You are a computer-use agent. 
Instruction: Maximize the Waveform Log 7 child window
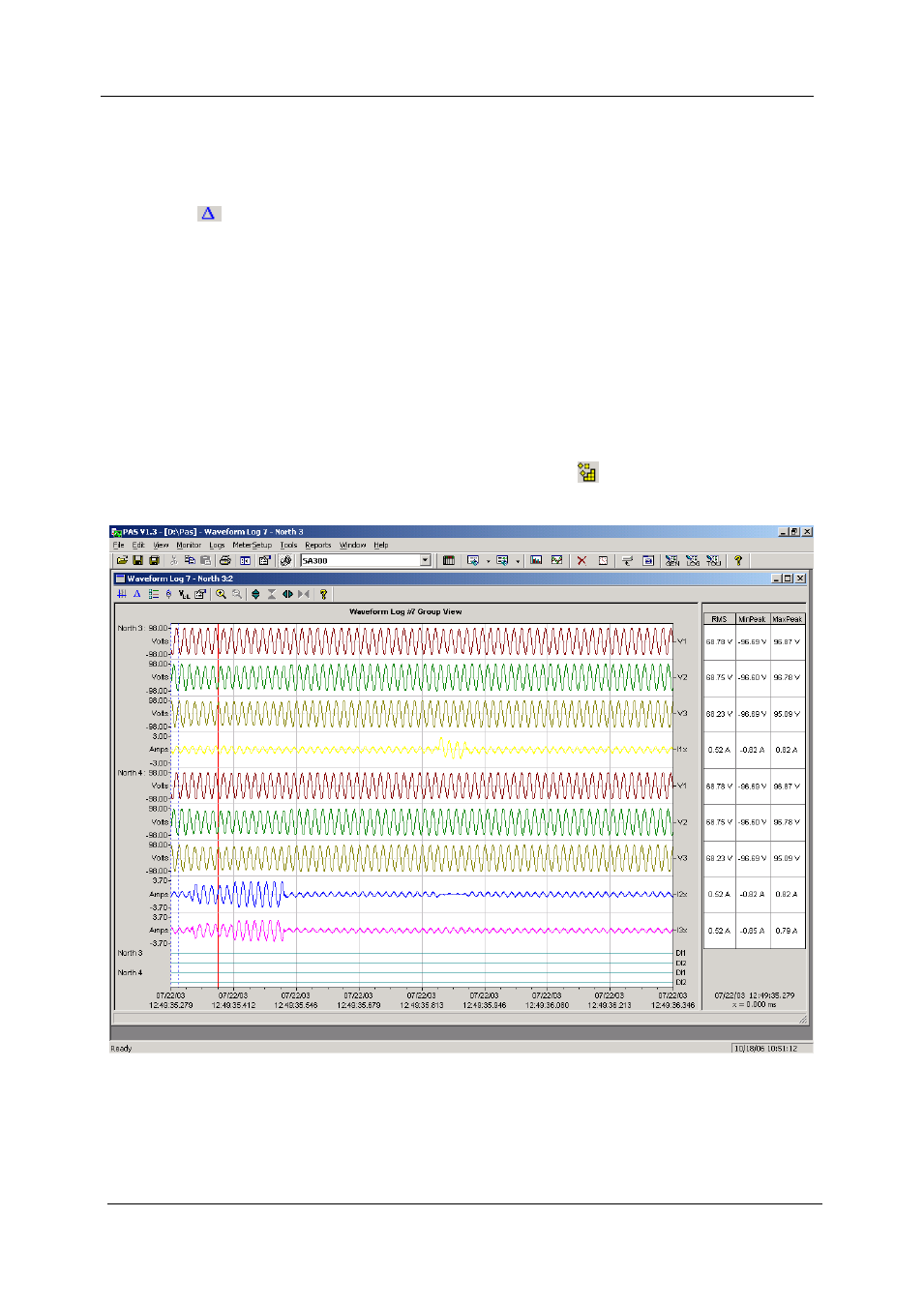point(787,579)
